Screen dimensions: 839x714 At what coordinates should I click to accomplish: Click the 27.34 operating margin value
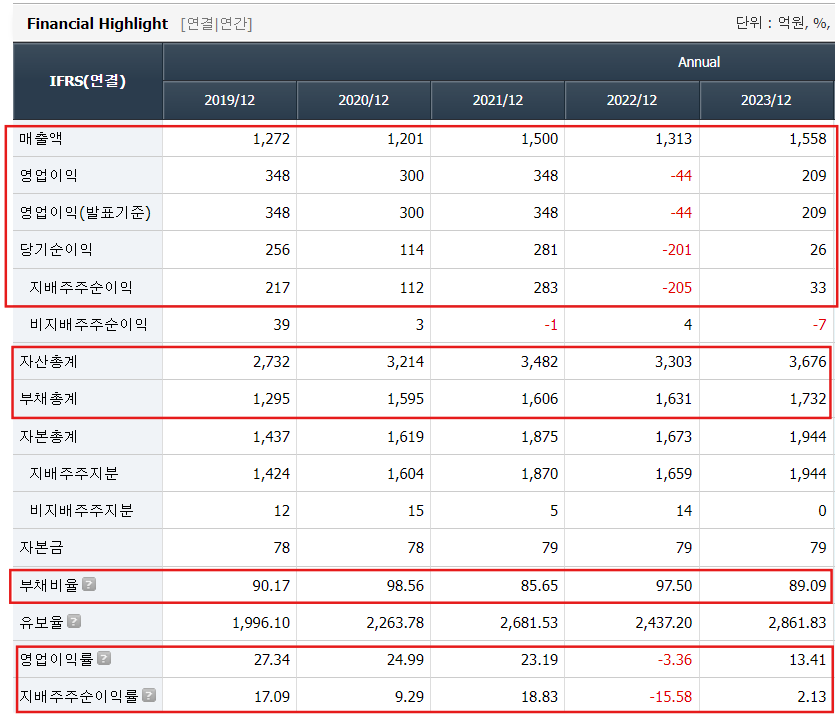[271, 660]
